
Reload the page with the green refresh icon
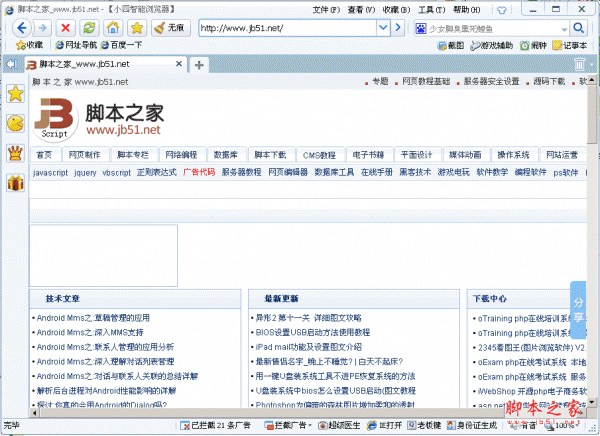click(x=89, y=28)
